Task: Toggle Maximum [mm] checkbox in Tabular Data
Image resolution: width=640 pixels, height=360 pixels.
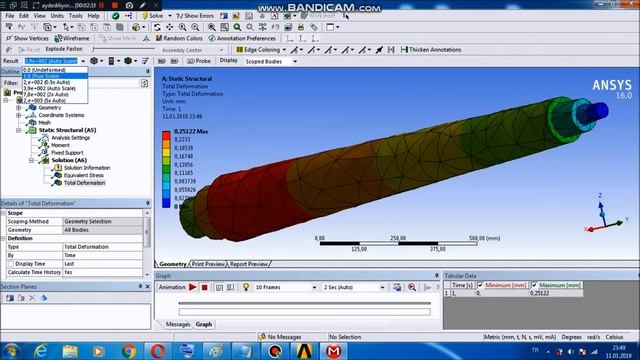Action: (x=534, y=285)
